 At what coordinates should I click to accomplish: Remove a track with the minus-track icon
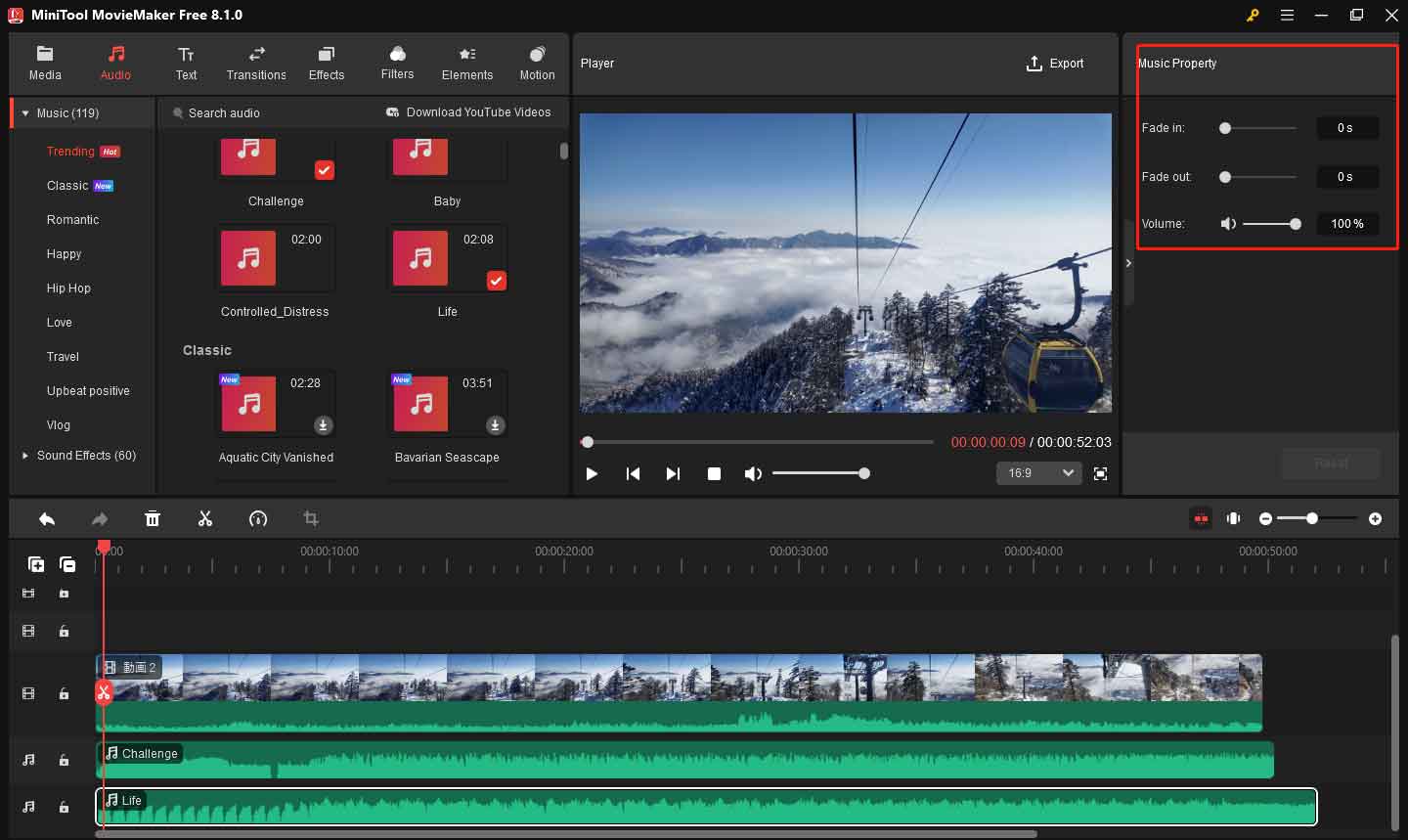tap(67, 564)
